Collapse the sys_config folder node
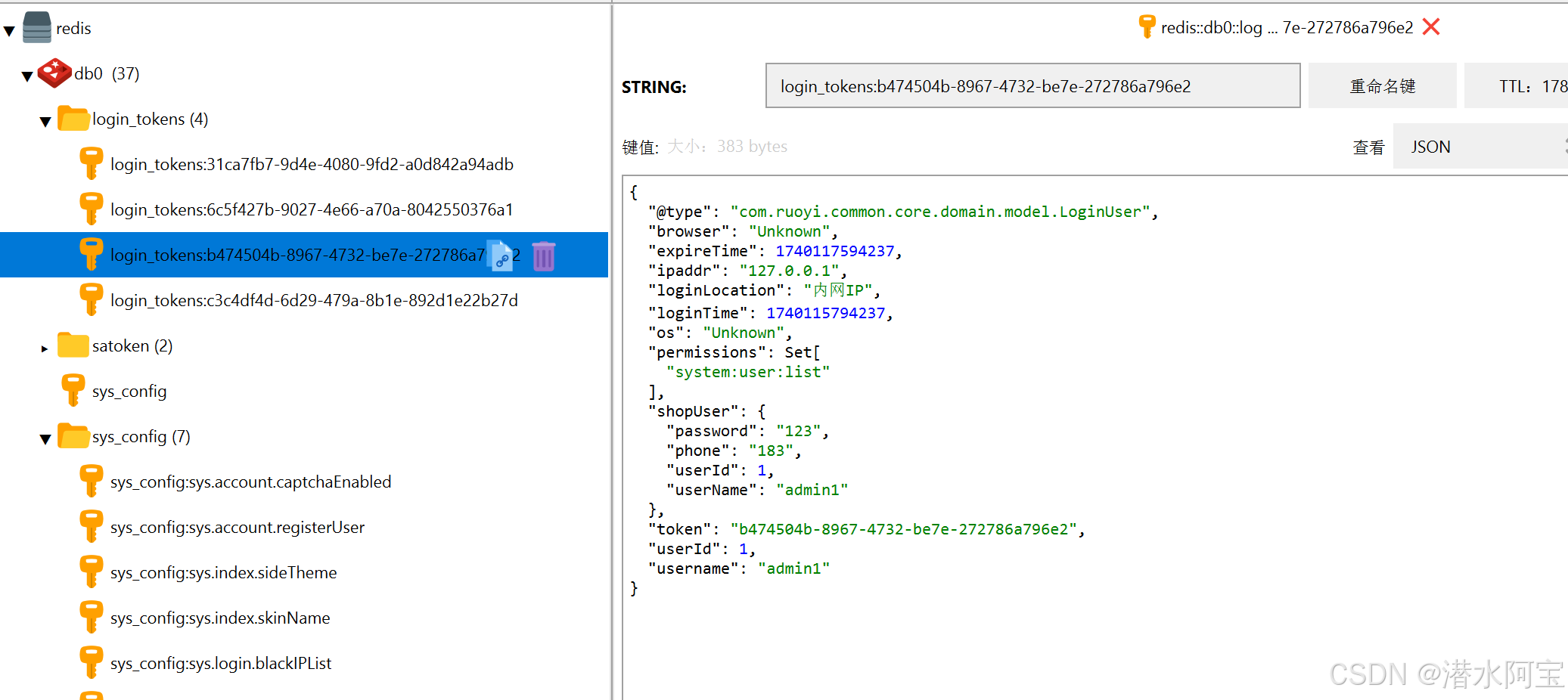This screenshot has width=1568, height=700. coord(45,438)
